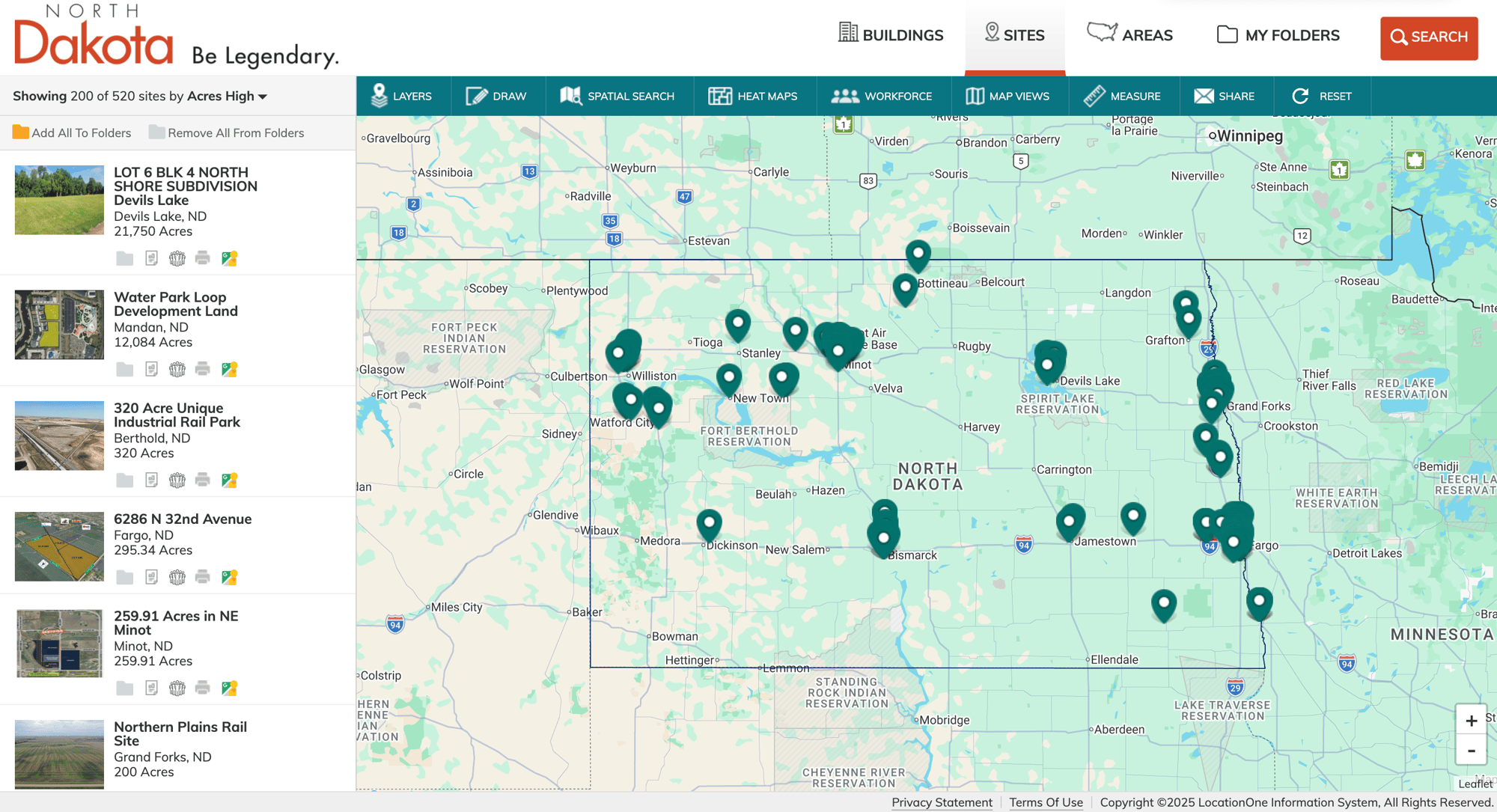Click the Measure ruler tool
The width and height of the screenshot is (1497, 812).
1122,96
